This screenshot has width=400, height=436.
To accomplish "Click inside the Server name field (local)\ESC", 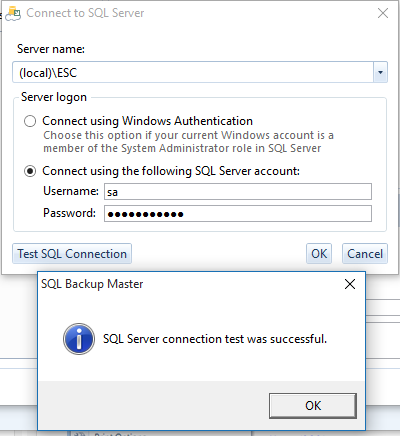I will (193, 72).
